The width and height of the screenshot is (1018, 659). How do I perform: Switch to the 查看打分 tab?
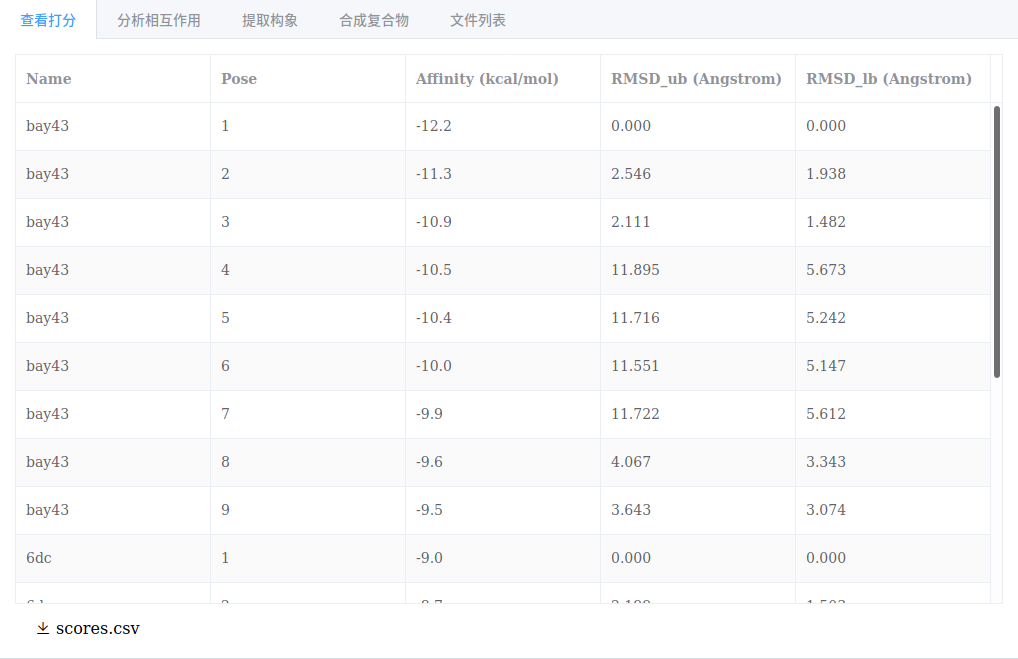pyautogui.click(x=48, y=20)
